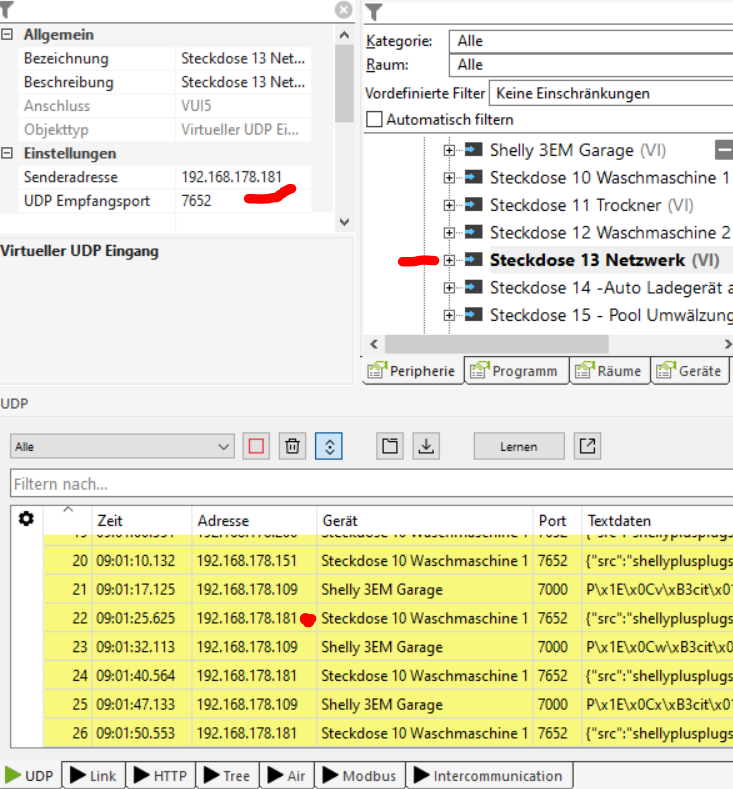Image resolution: width=733 pixels, height=789 pixels.
Task: Switch to the Räume tab
Action: 609,371
